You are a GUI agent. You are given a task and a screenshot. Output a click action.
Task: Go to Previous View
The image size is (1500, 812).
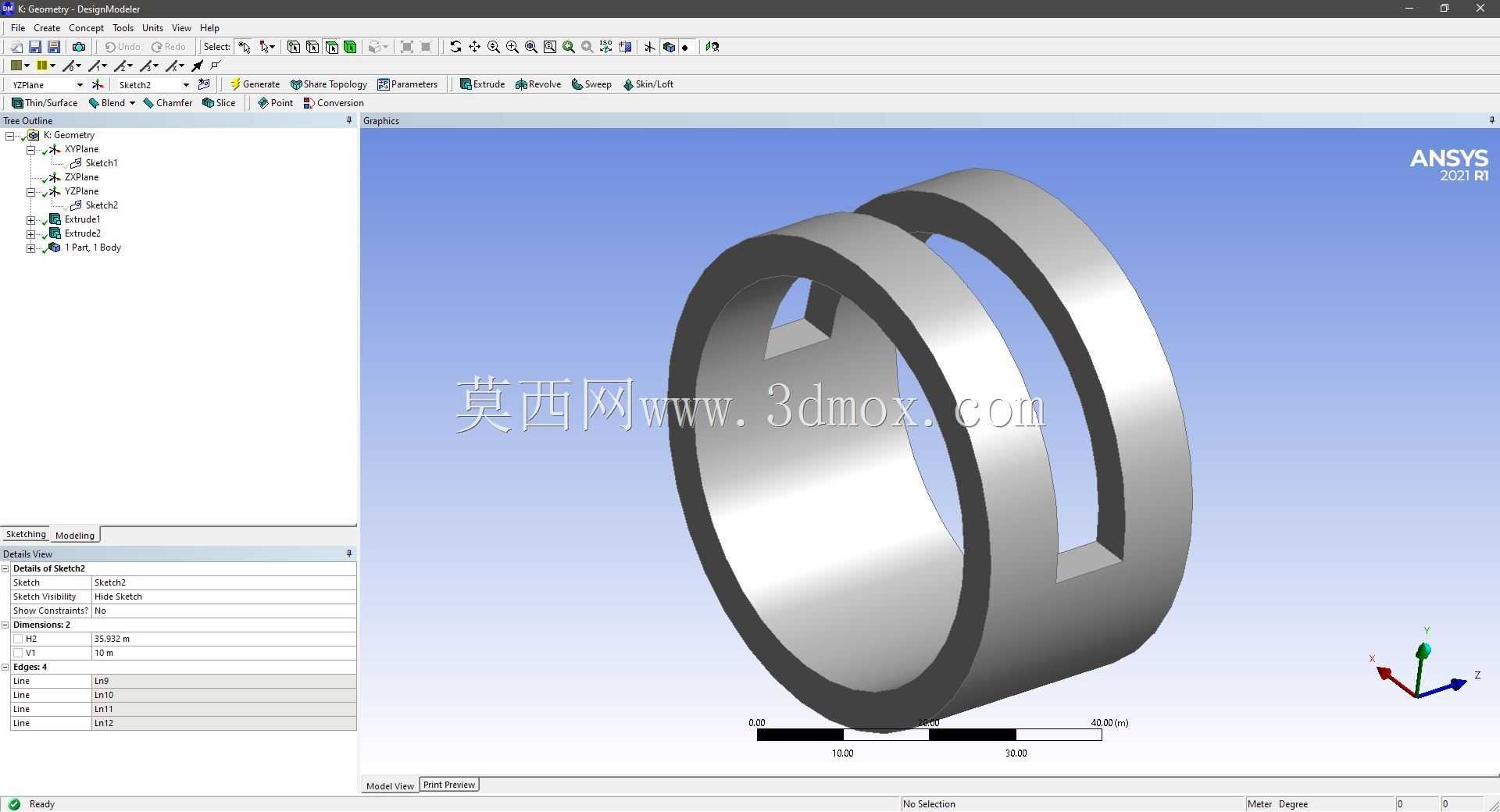click(x=569, y=47)
